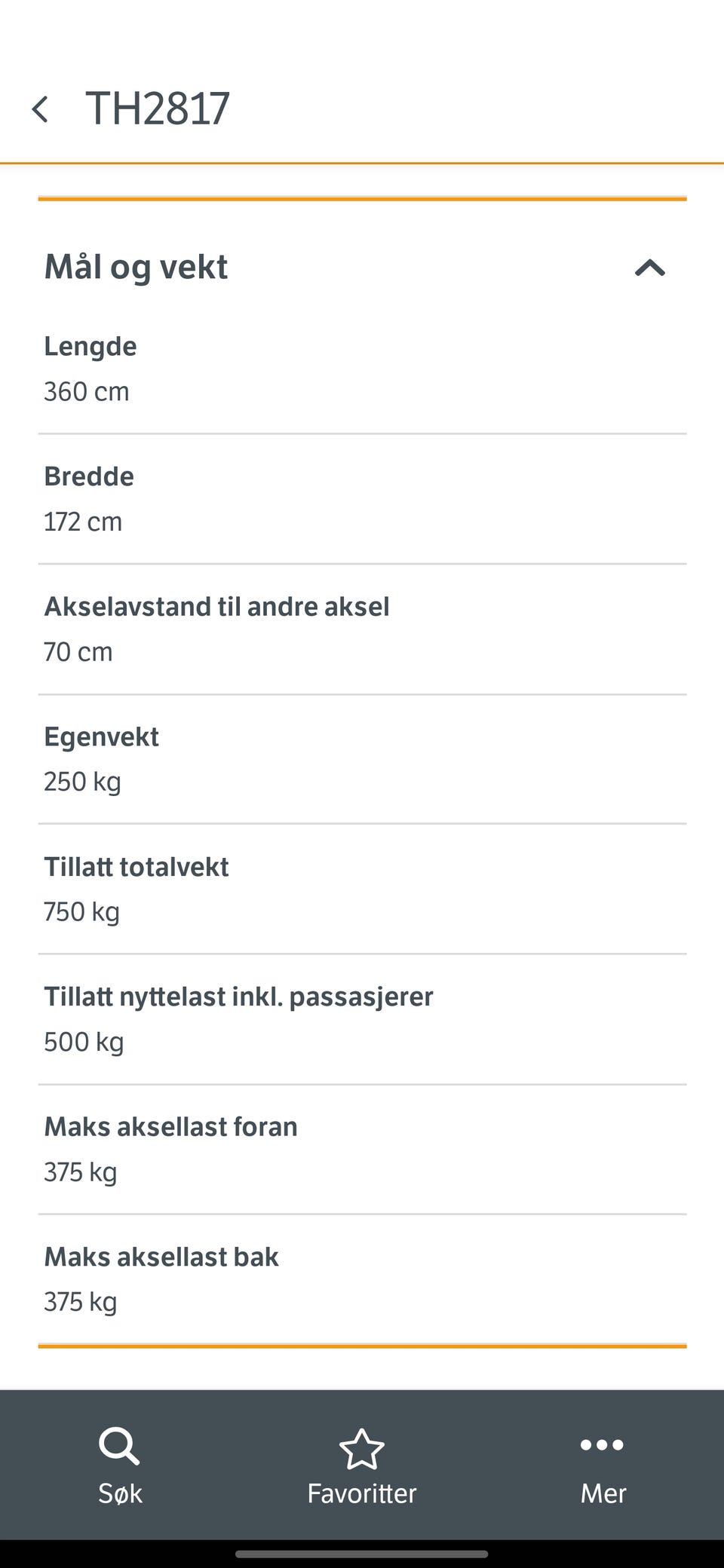The image size is (724, 1568).
Task: Select the TH2817 title text
Action: point(158,109)
